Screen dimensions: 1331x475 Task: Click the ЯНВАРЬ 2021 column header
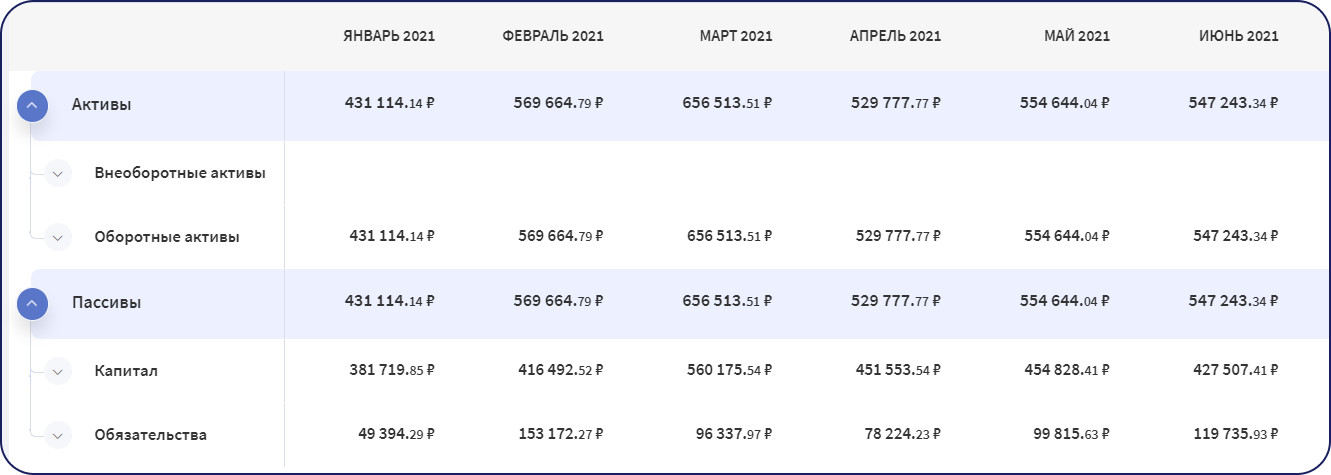[x=388, y=36]
